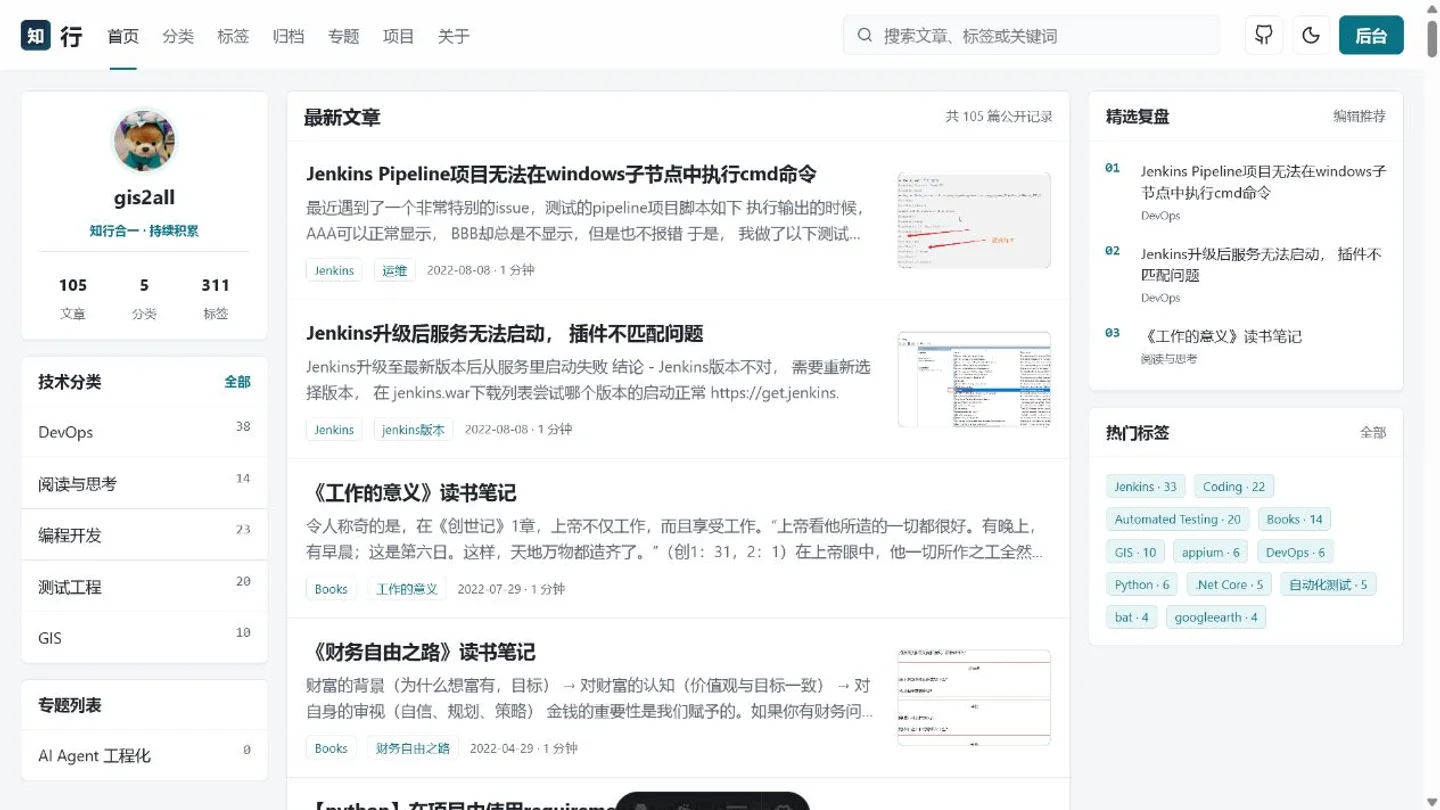Click the 311 标签 stat

[216, 298]
